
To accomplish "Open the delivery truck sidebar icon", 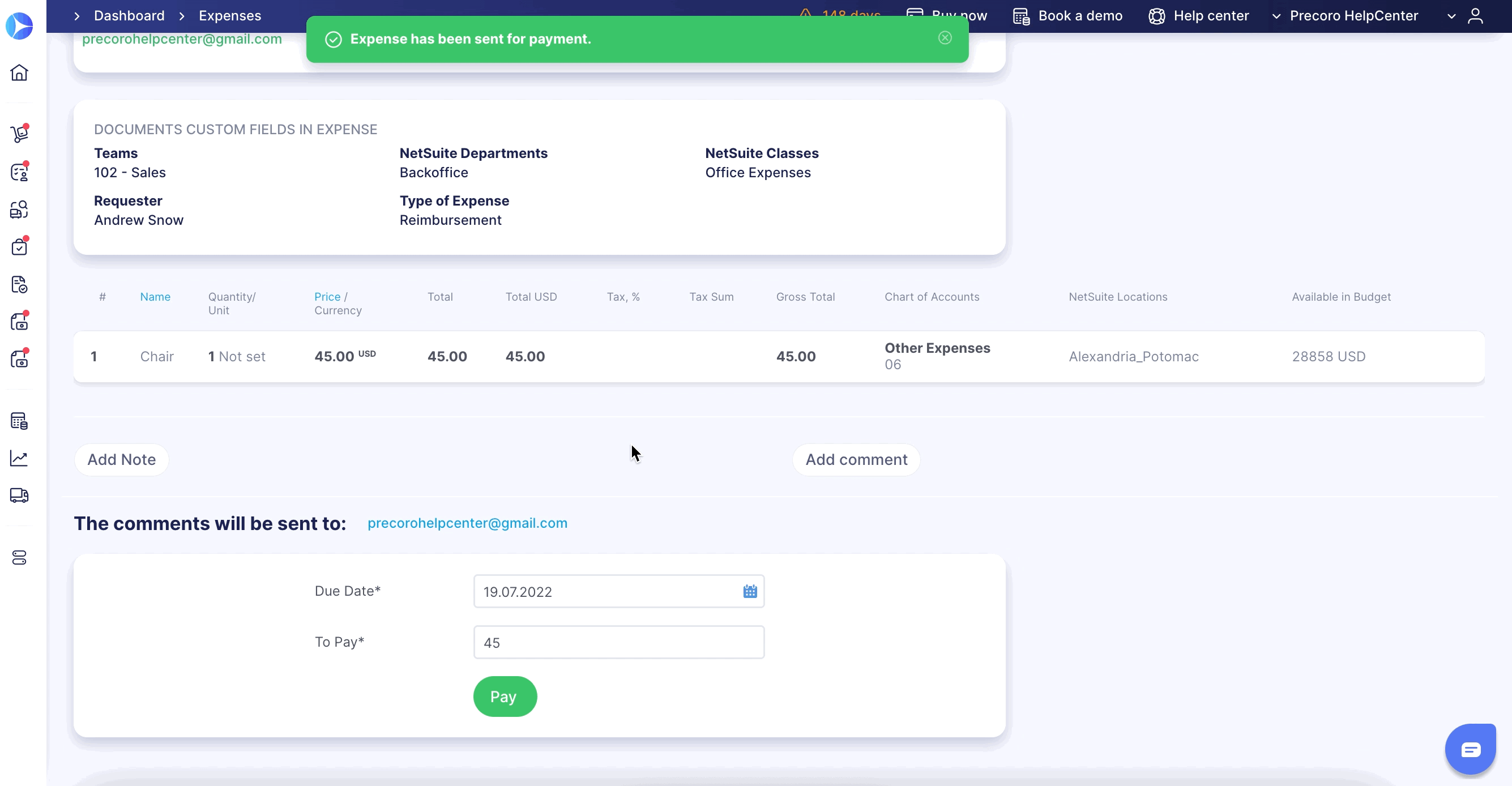I will coord(19,495).
